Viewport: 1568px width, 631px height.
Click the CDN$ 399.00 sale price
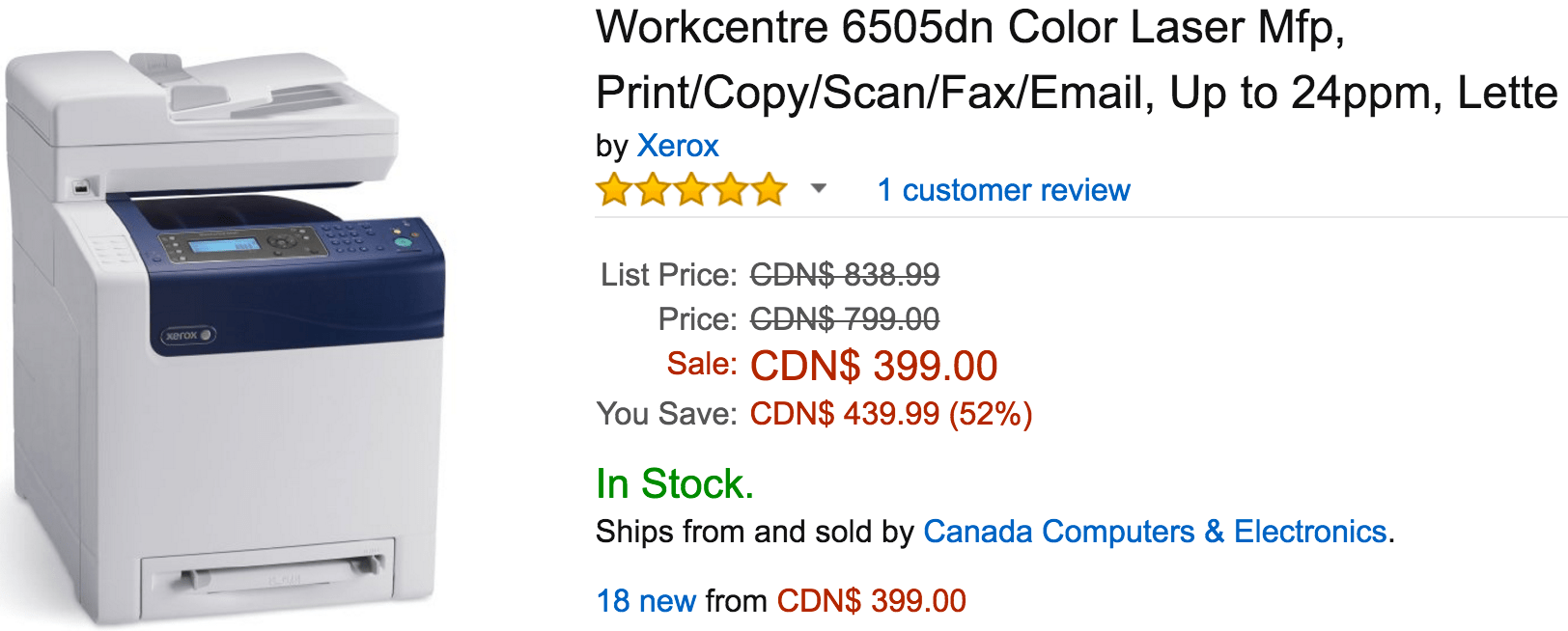tap(874, 367)
